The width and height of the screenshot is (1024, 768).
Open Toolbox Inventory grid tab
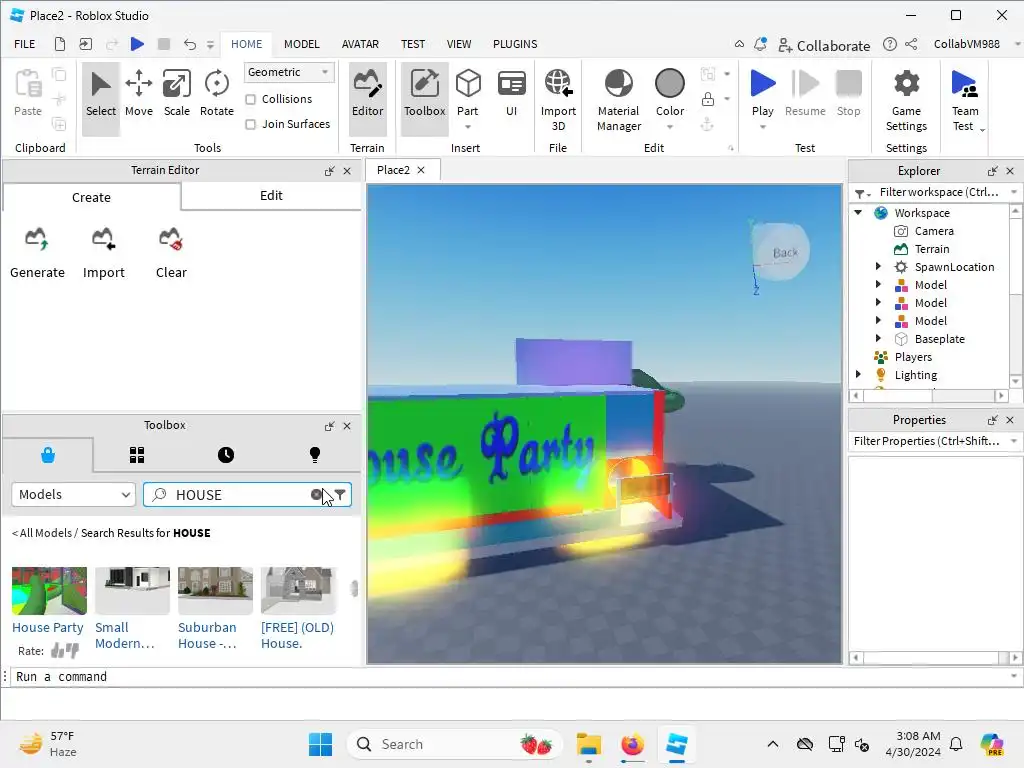click(136, 455)
